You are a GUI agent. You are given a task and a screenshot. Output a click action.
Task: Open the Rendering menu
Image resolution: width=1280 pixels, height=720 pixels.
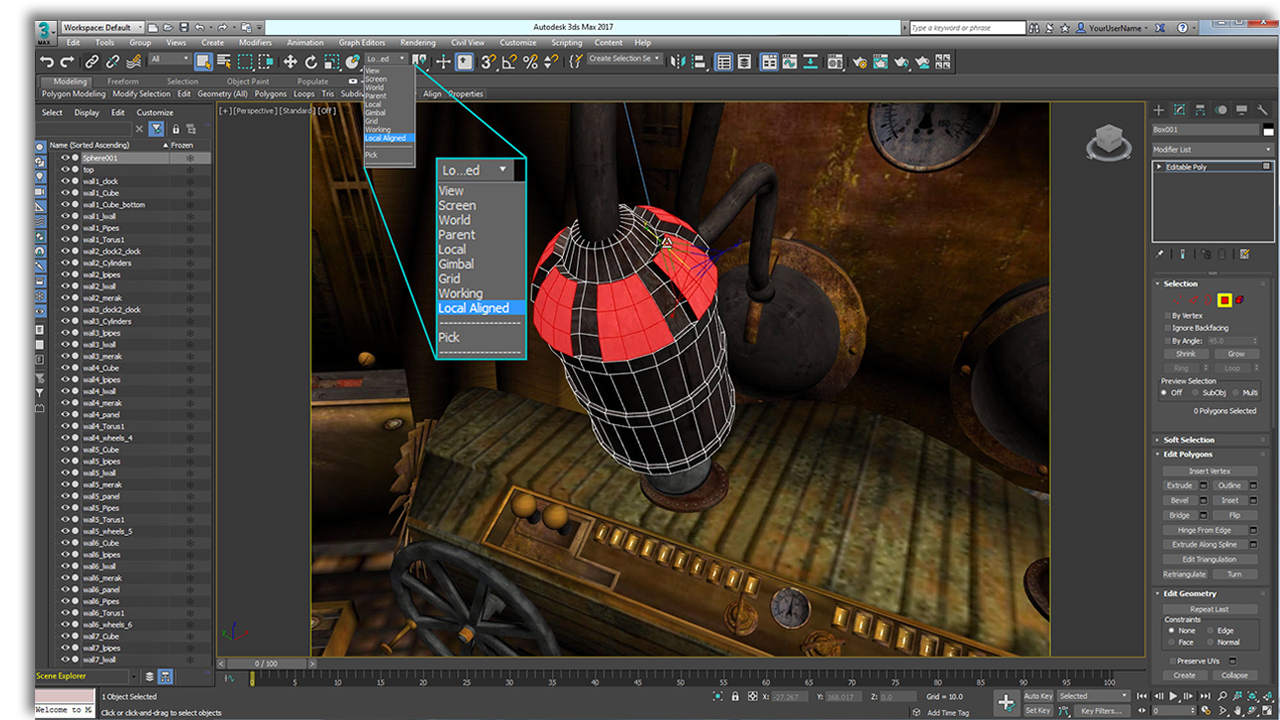coord(418,43)
